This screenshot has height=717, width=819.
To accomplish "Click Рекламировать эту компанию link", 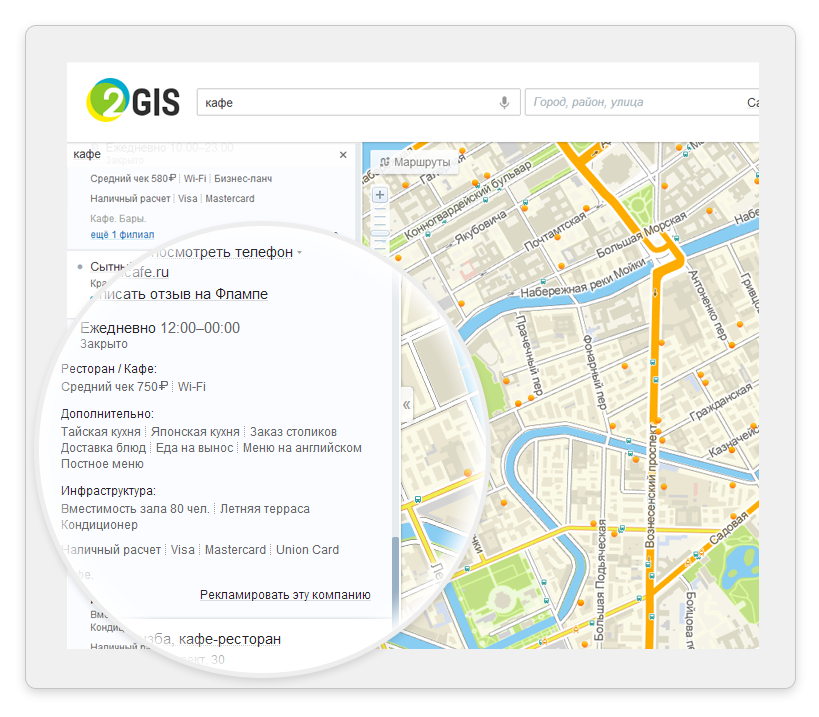I will [285, 595].
